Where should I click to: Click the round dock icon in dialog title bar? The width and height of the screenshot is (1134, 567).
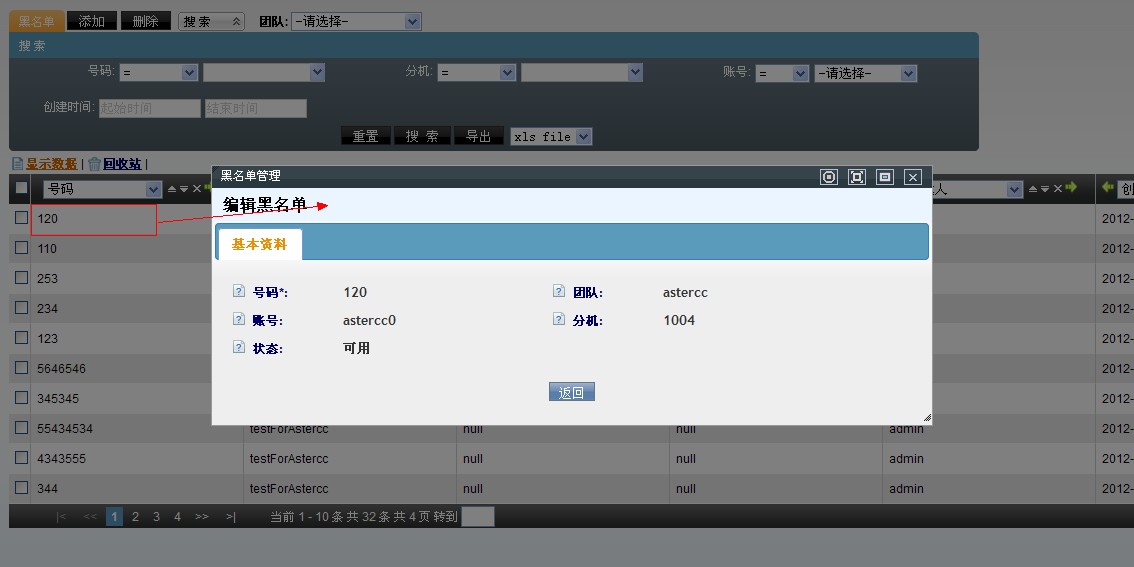[x=828, y=177]
